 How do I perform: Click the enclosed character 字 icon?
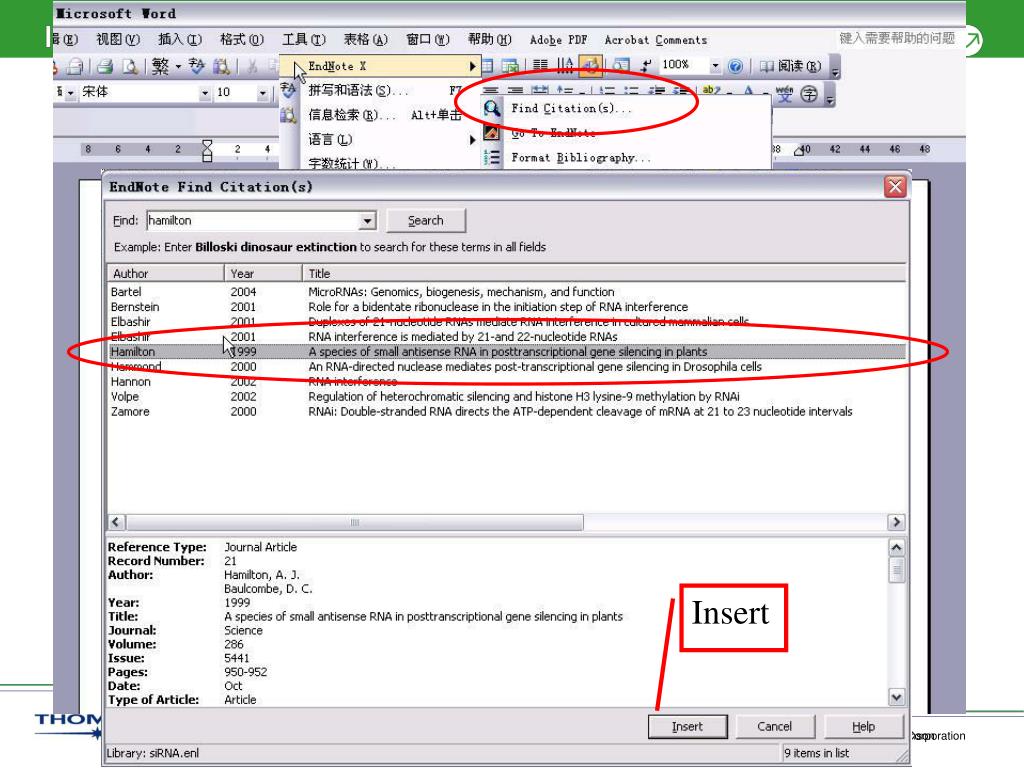pyautogui.click(x=809, y=94)
